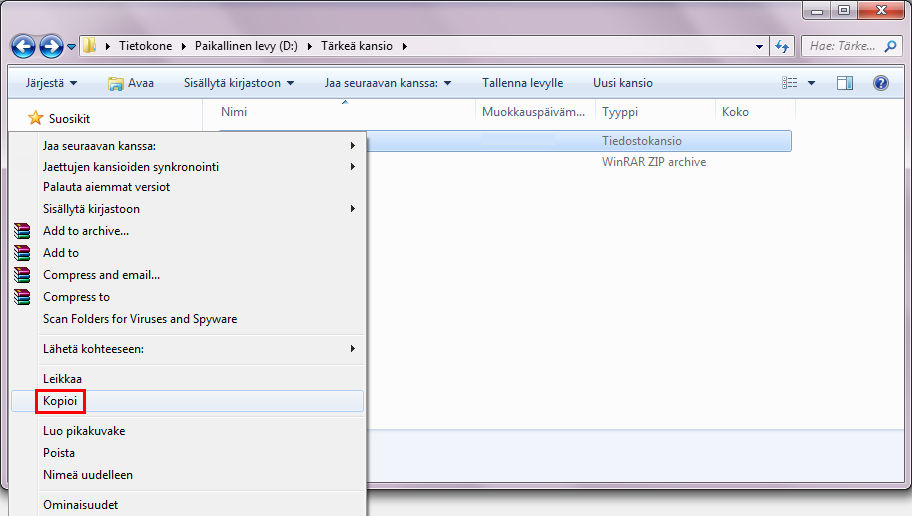912x516 pixels.
Task: Click Uusi kansio in the toolbar
Action: coord(622,83)
